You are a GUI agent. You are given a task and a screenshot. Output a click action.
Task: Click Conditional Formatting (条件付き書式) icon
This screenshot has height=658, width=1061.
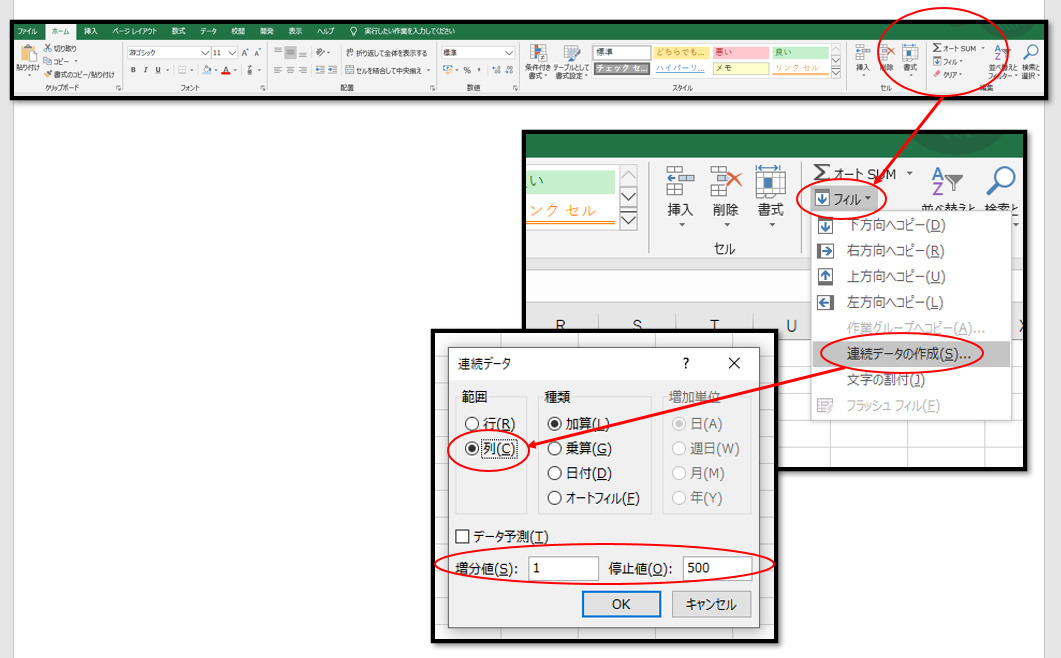(538, 55)
